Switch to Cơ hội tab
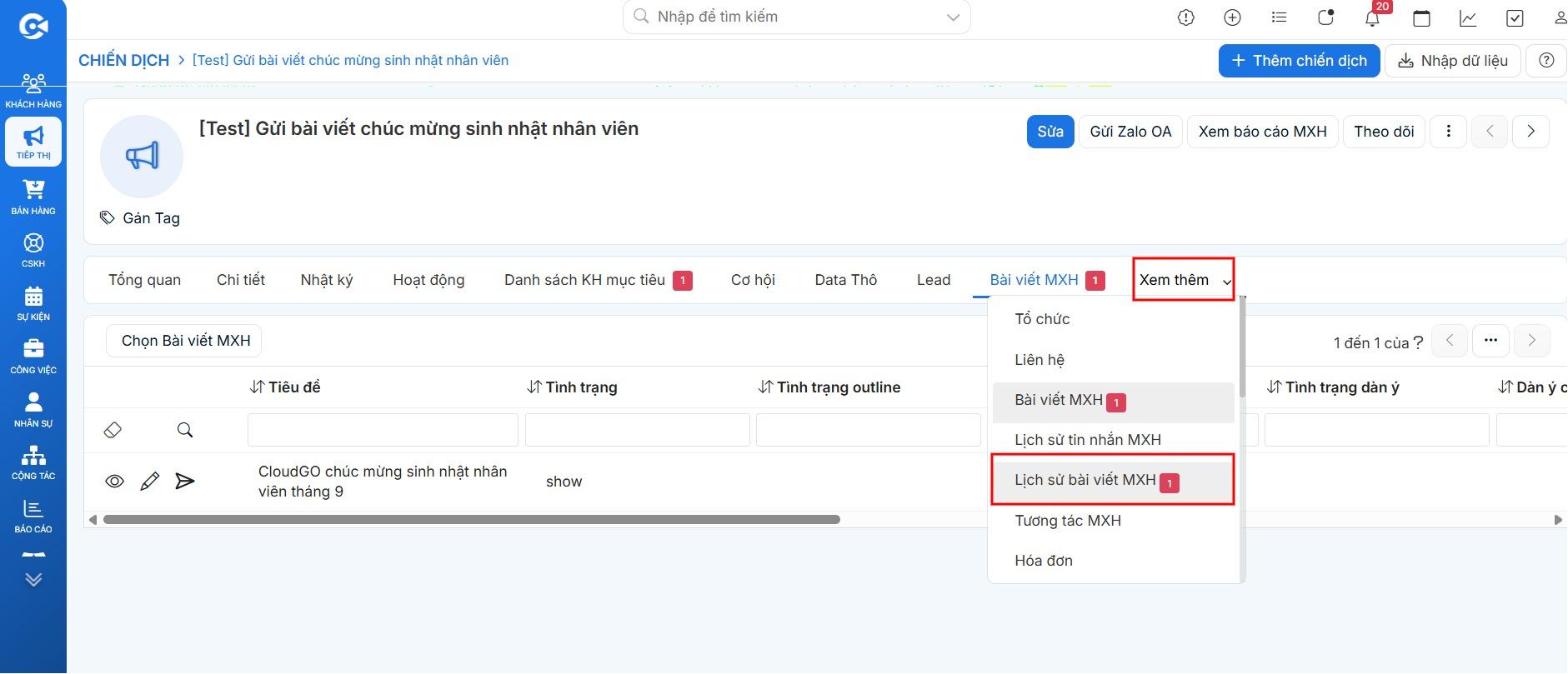Viewport: 1568px width, 674px height. (x=753, y=280)
